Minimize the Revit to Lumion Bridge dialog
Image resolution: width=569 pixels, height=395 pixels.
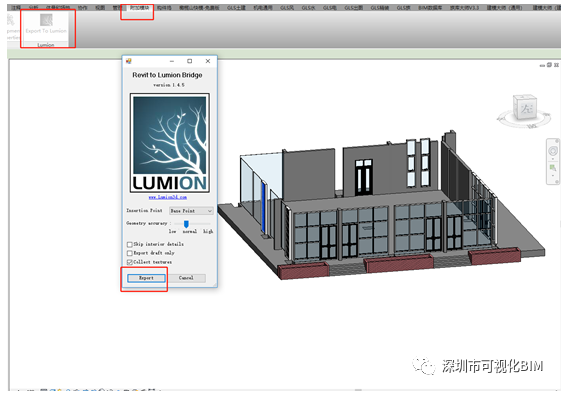pyautogui.click(x=172, y=61)
